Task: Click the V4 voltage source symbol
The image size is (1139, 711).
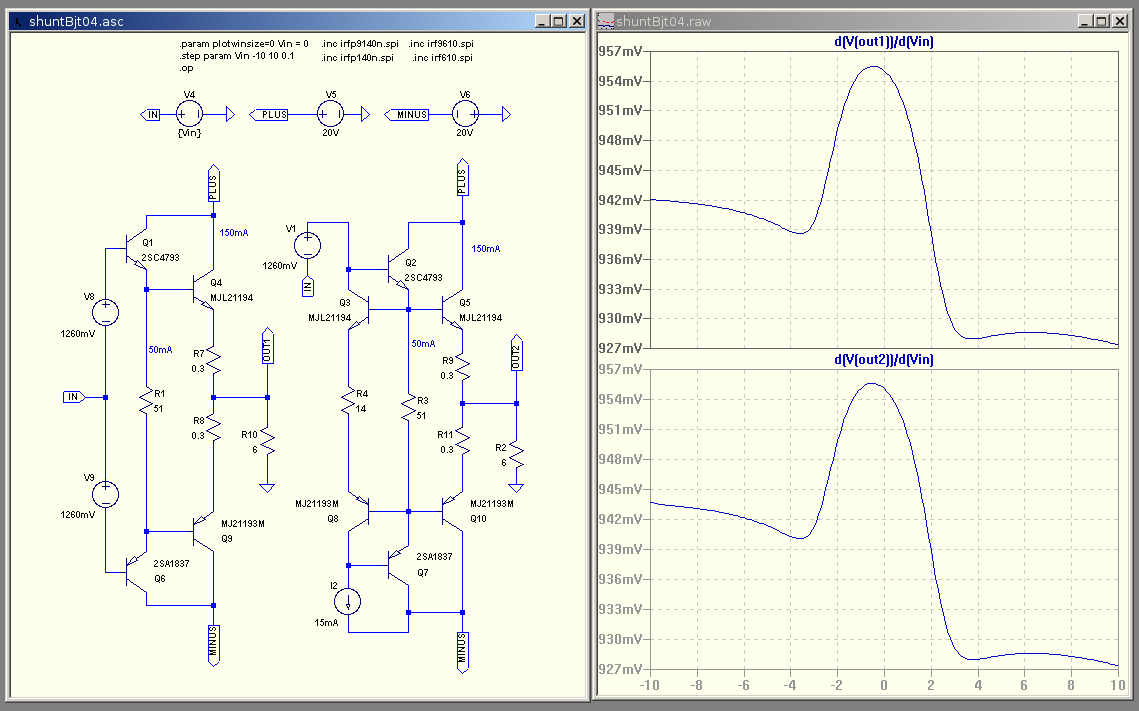Action: click(189, 115)
